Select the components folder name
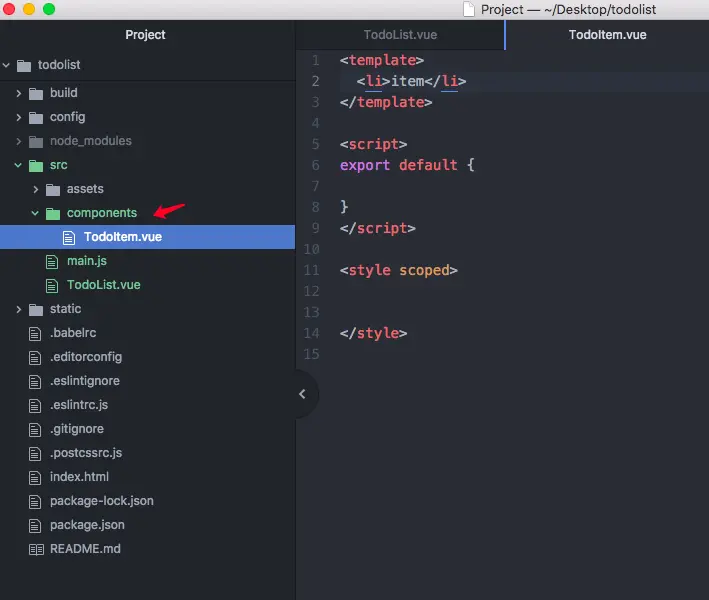This screenshot has height=600, width=709. pos(102,213)
